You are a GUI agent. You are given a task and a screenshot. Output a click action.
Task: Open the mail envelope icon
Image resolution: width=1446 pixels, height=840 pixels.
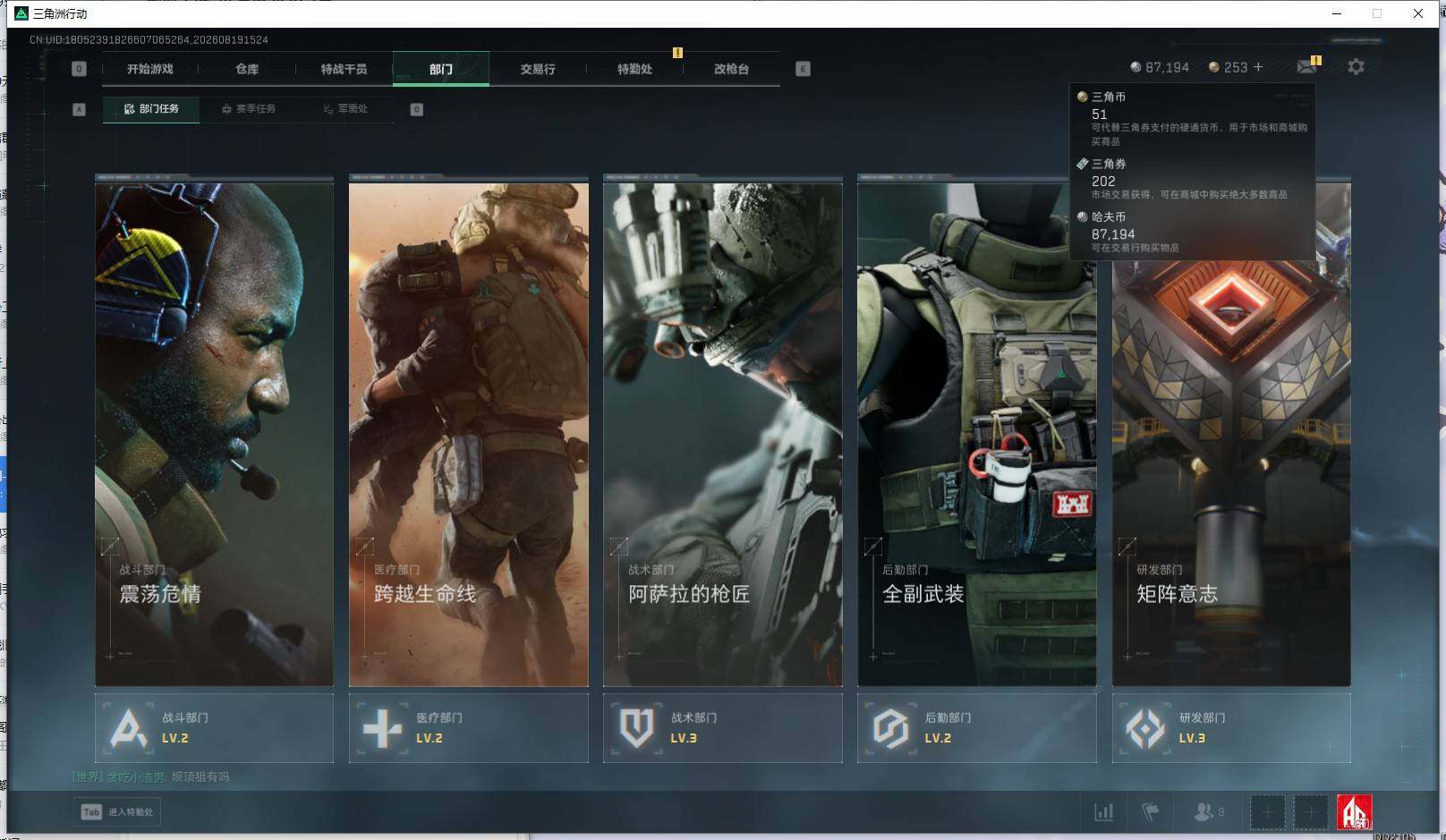click(1306, 66)
